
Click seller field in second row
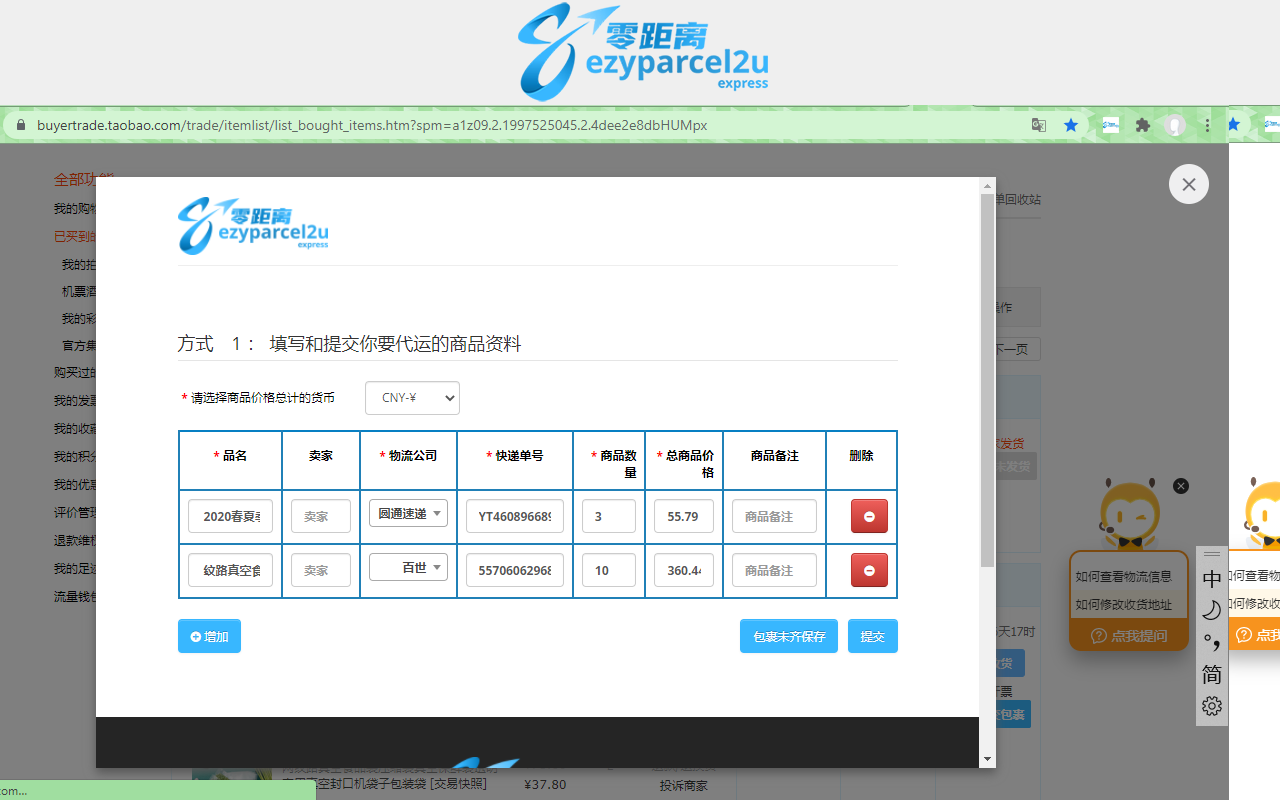(x=321, y=570)
